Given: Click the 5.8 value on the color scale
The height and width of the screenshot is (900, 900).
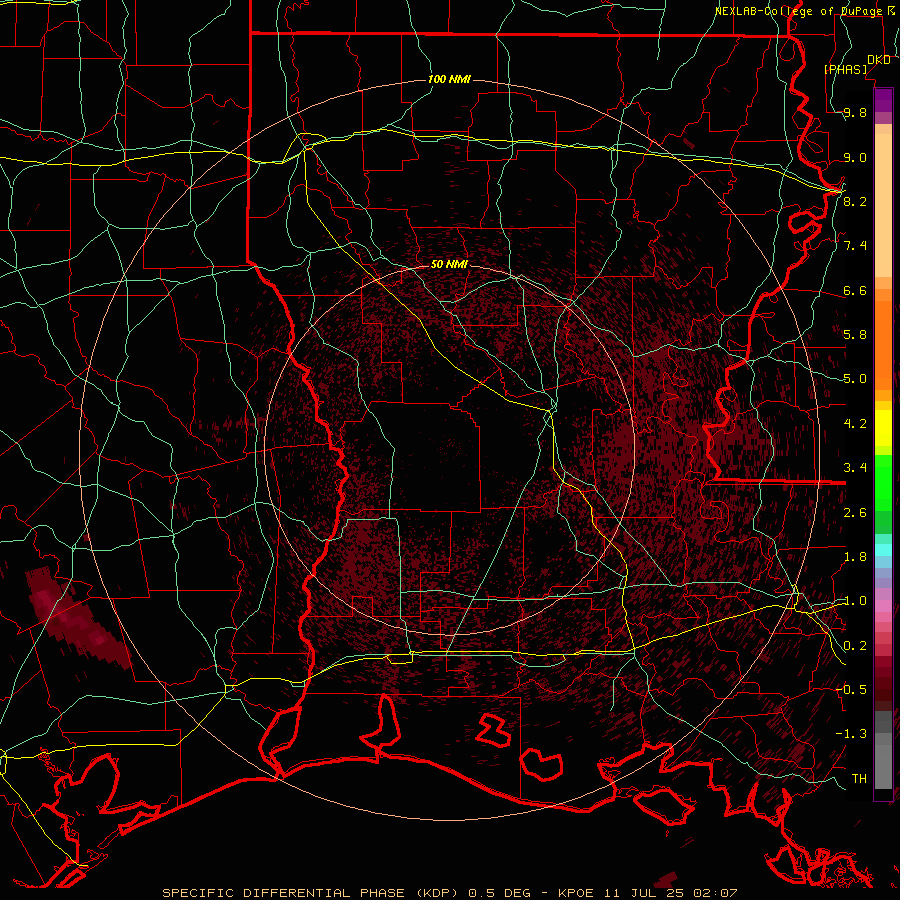Looking at the screenshot, I should click(x=855, y=335).
